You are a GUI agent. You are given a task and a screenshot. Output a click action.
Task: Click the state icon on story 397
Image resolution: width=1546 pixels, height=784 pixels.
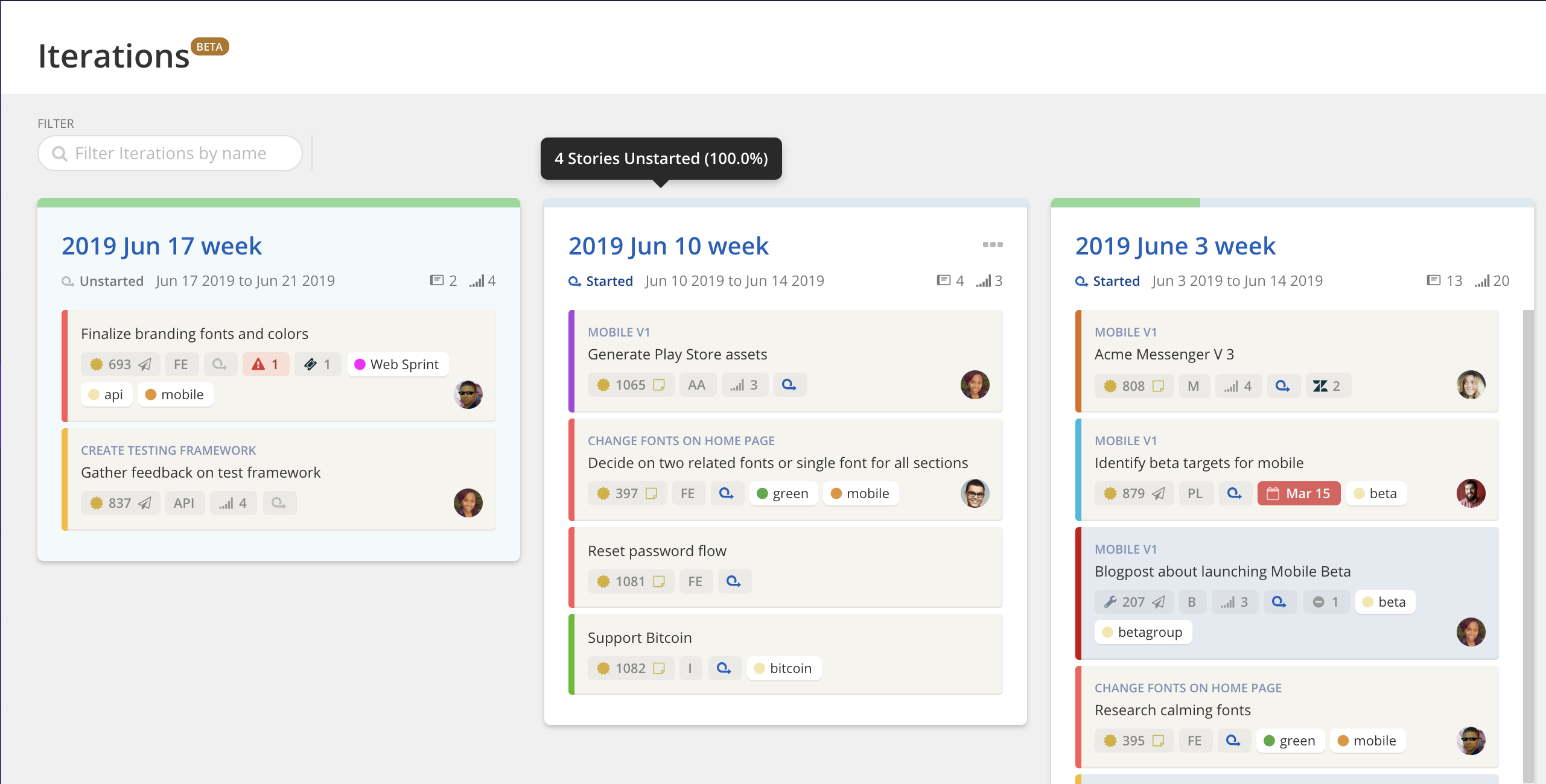click(x=727, y=493)
